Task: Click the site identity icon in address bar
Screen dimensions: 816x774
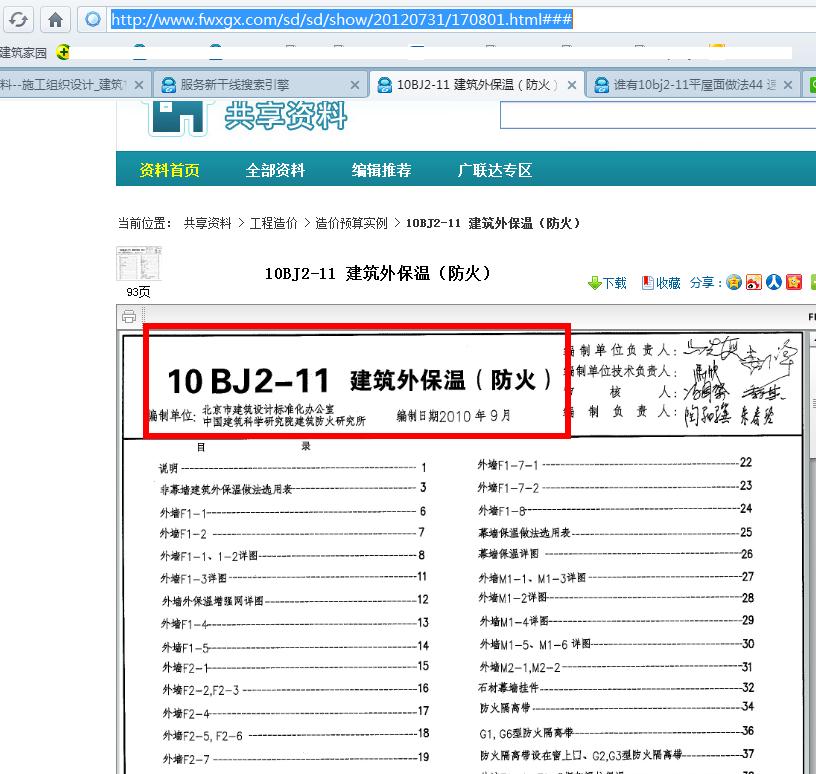Action: 93,20
